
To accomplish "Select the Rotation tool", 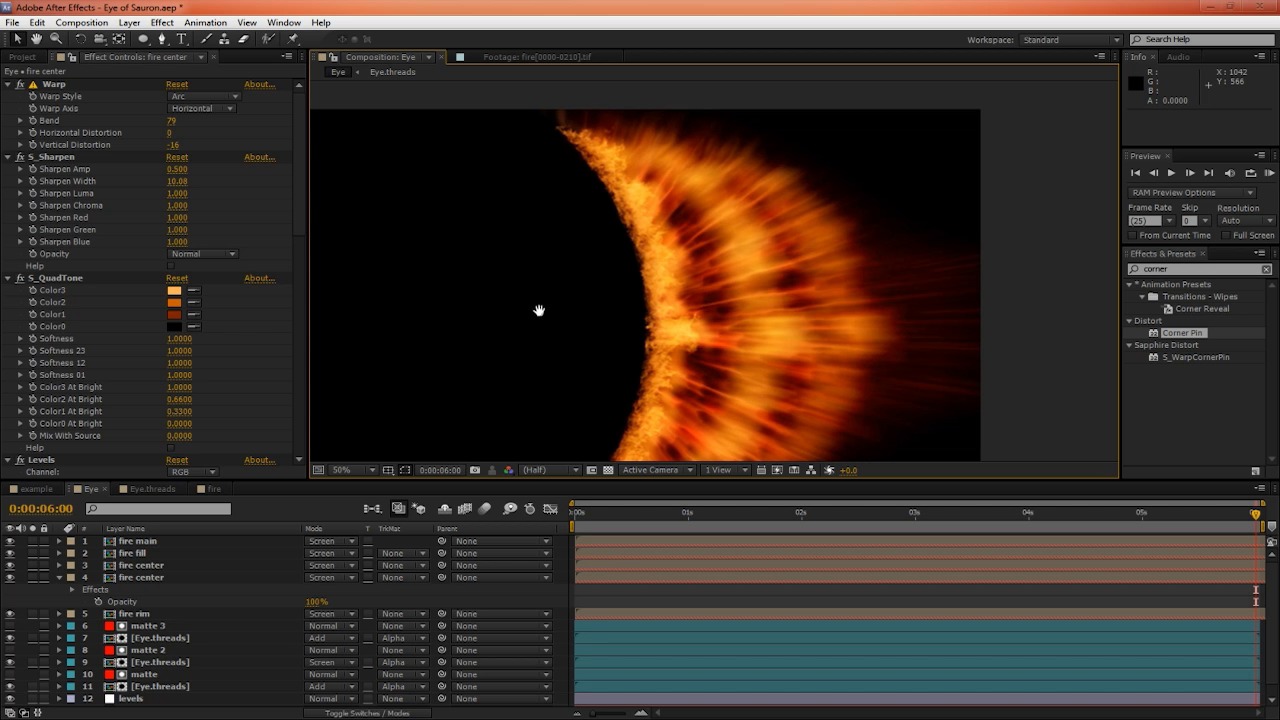I will (81, 39).
